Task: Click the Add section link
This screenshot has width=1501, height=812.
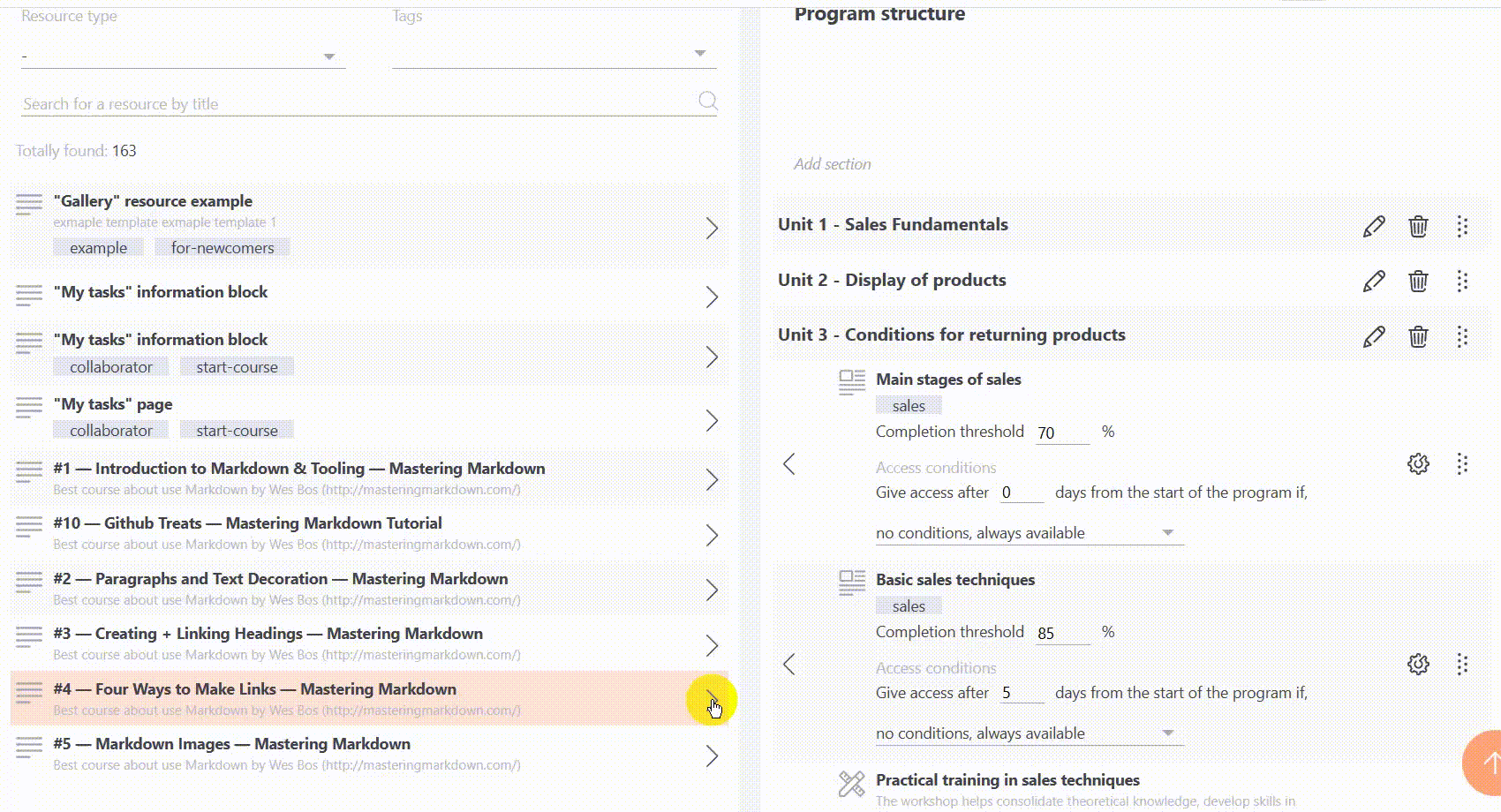Action: [x=832, y=164]
